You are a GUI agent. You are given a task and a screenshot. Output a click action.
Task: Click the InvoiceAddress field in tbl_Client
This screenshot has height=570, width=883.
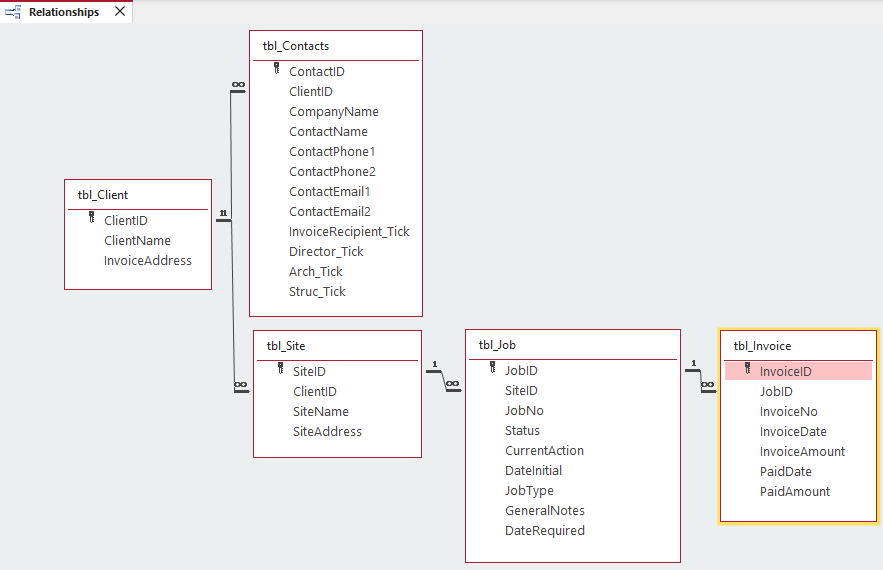tap(148, 260)
